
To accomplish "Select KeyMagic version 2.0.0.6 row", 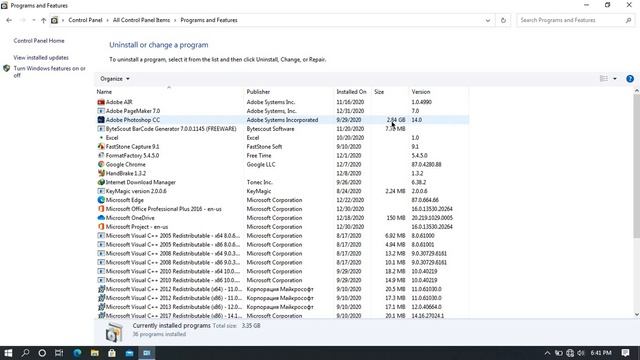I will [282, 191].
